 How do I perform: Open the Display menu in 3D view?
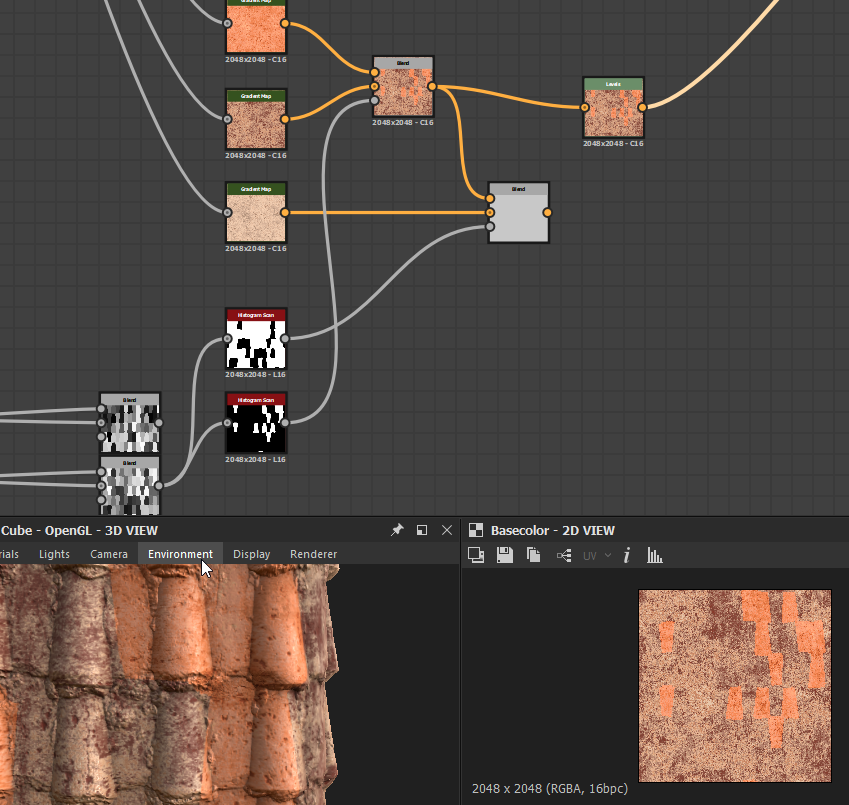pos(251,554)
